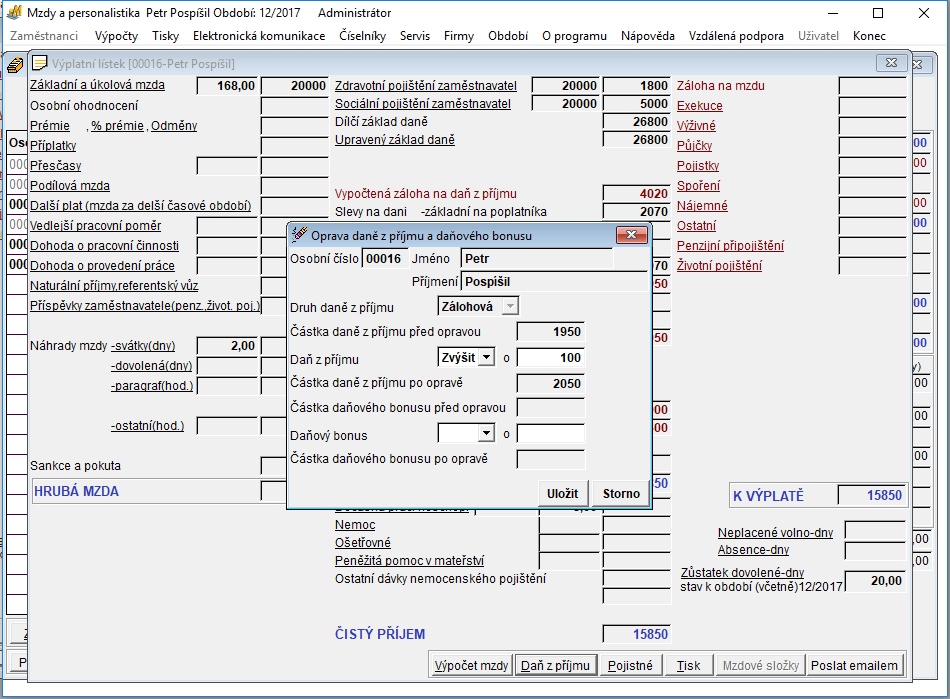This screenshot has height=699, width=950.
Task: Open the Nápověda menu
Action: click(x=648, y=36)
